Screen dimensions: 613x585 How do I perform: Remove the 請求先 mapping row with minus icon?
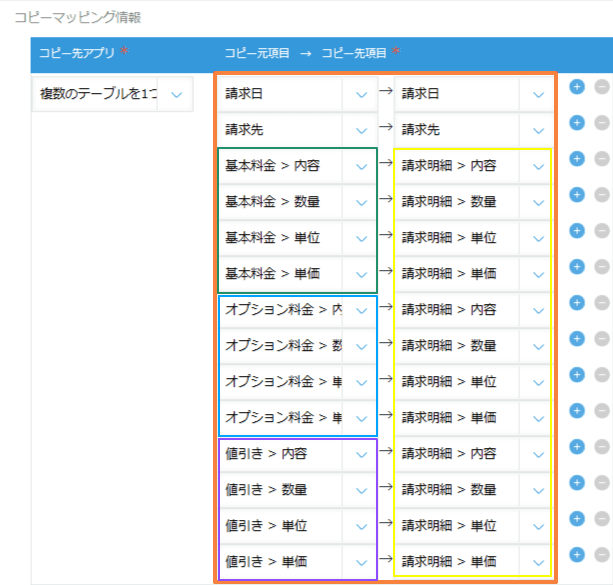point(602,123)
